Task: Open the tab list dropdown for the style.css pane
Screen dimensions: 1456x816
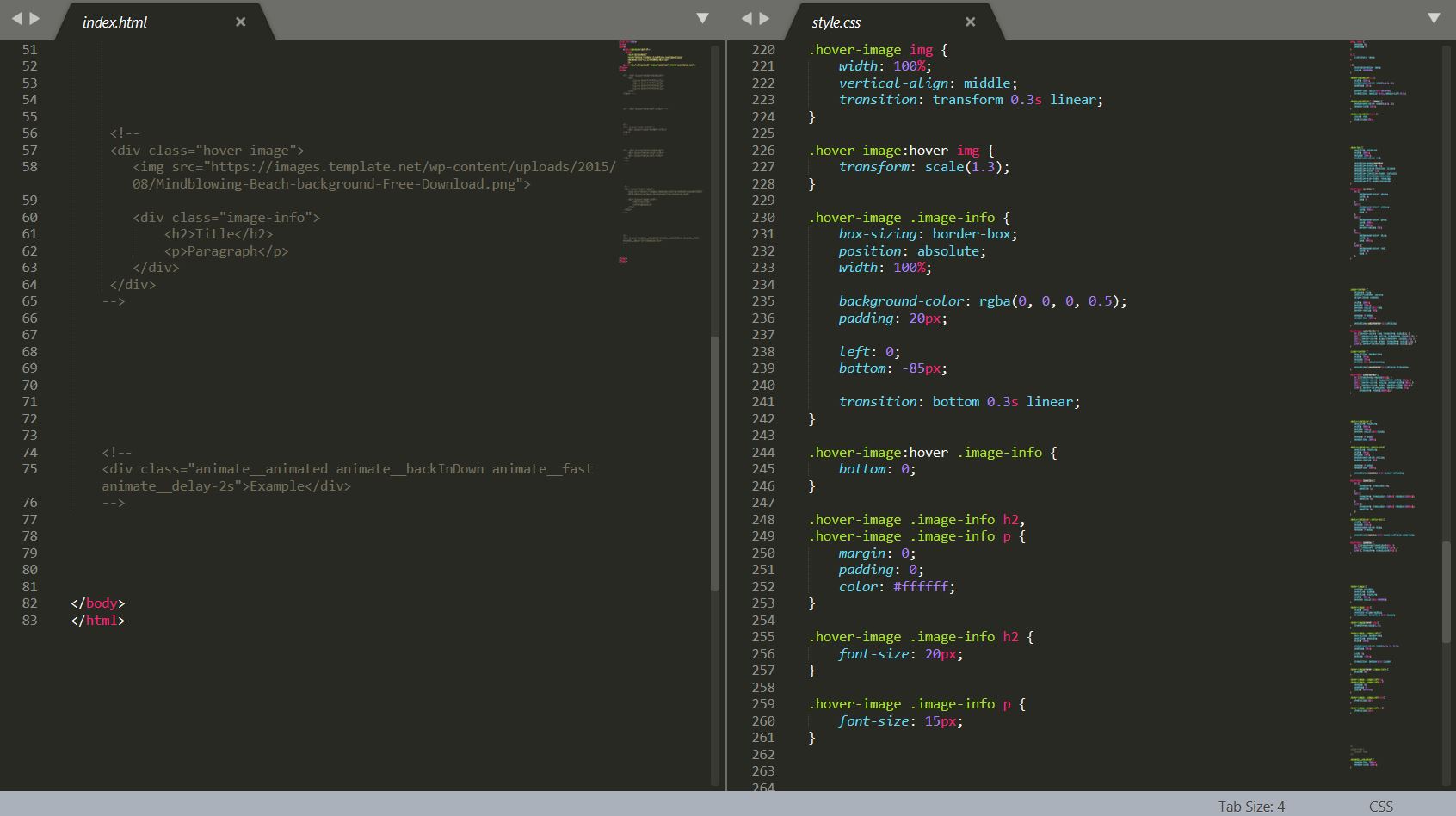Action: click(x=1434, y=18)
